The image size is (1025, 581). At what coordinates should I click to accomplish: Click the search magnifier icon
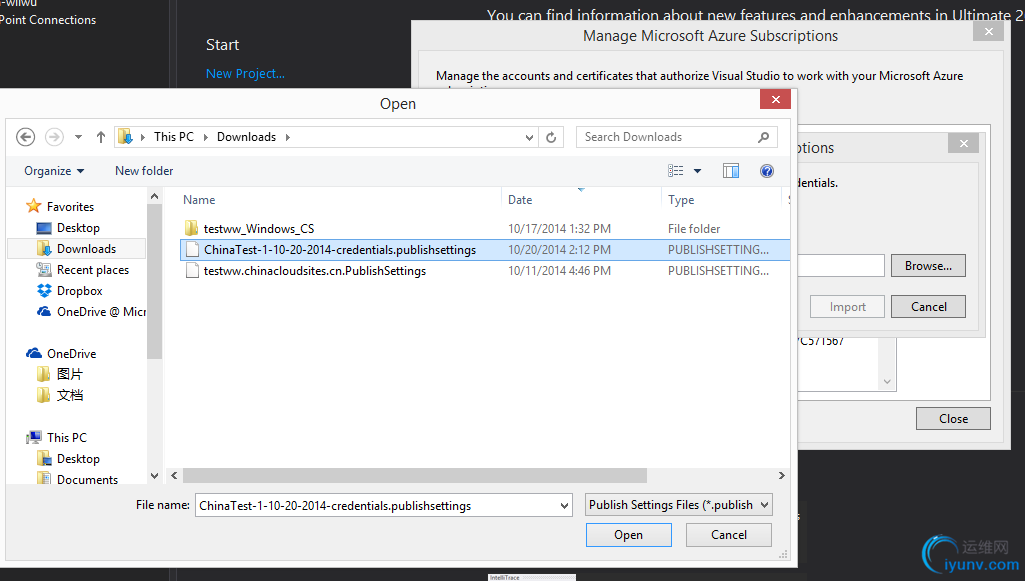coord(764,137)
